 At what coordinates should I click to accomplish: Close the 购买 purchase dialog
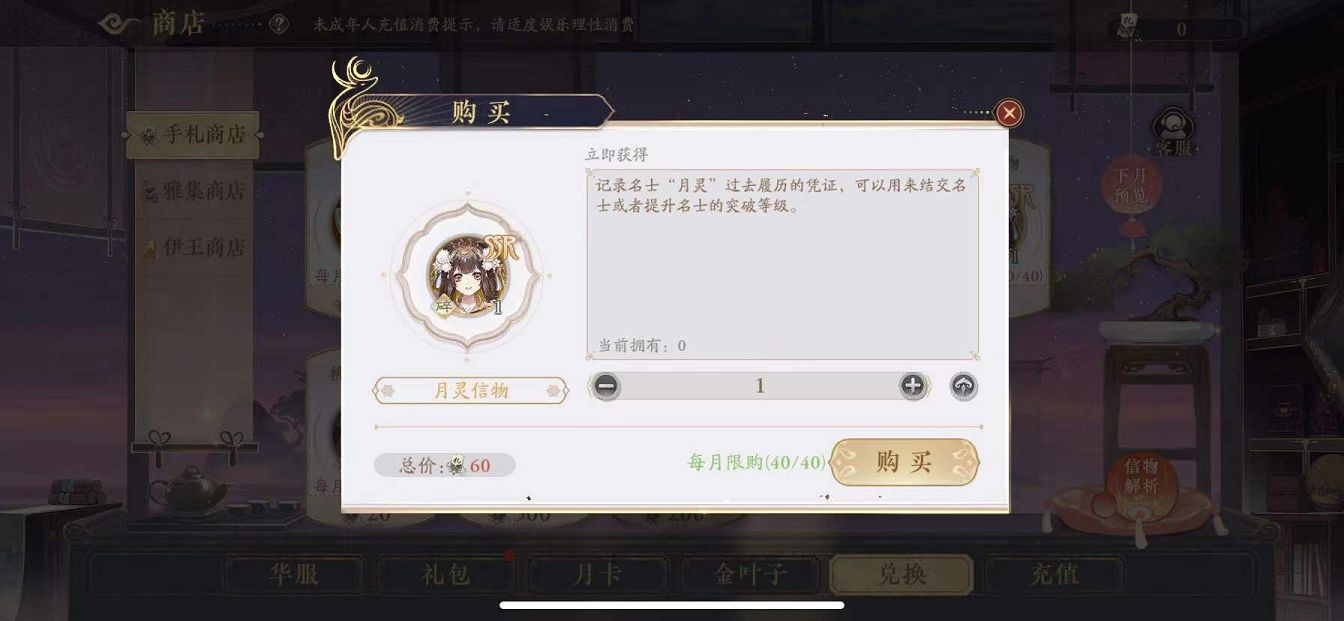pos(1009,113)
